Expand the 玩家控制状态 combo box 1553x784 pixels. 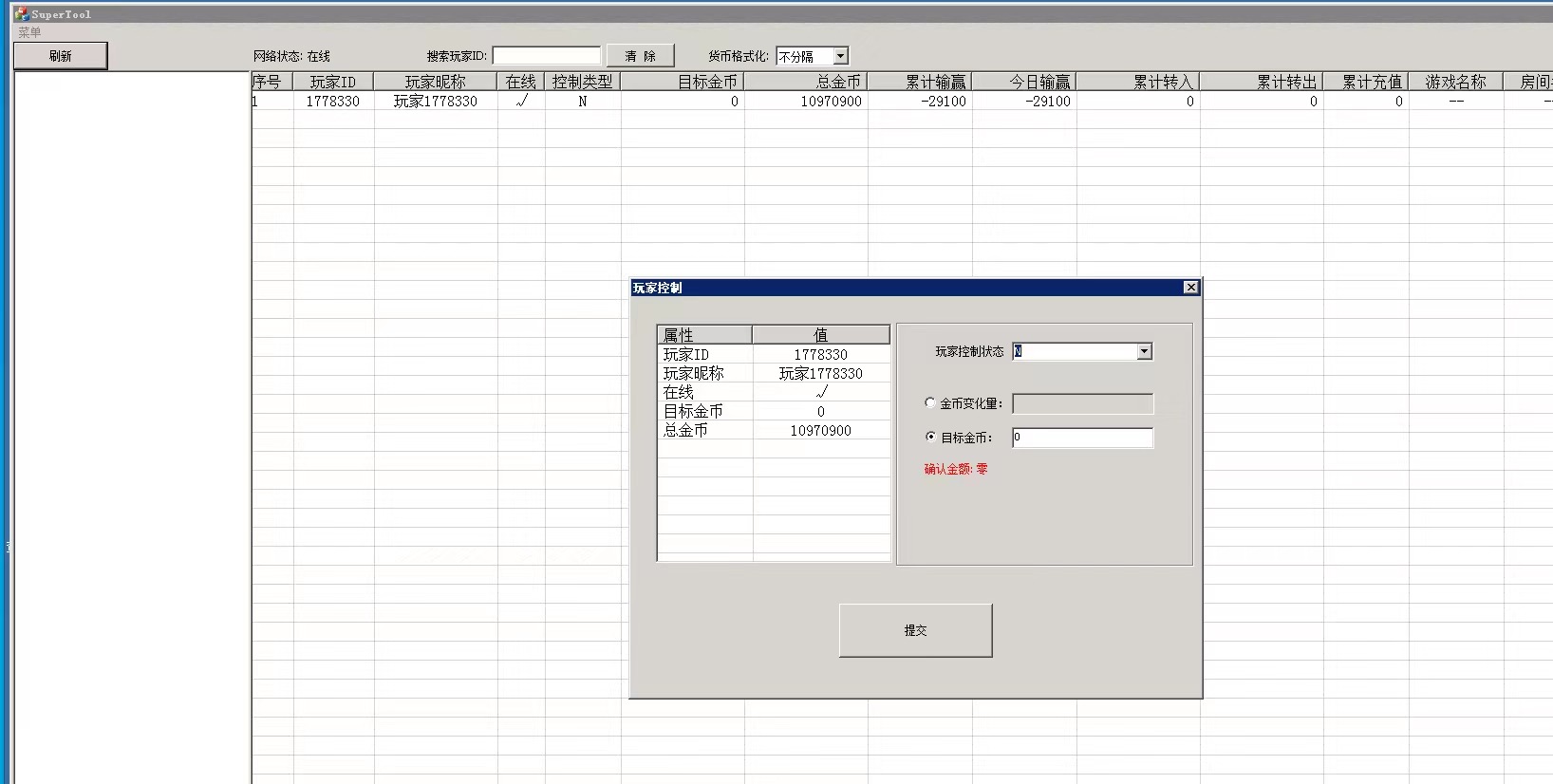point(1144,352)
